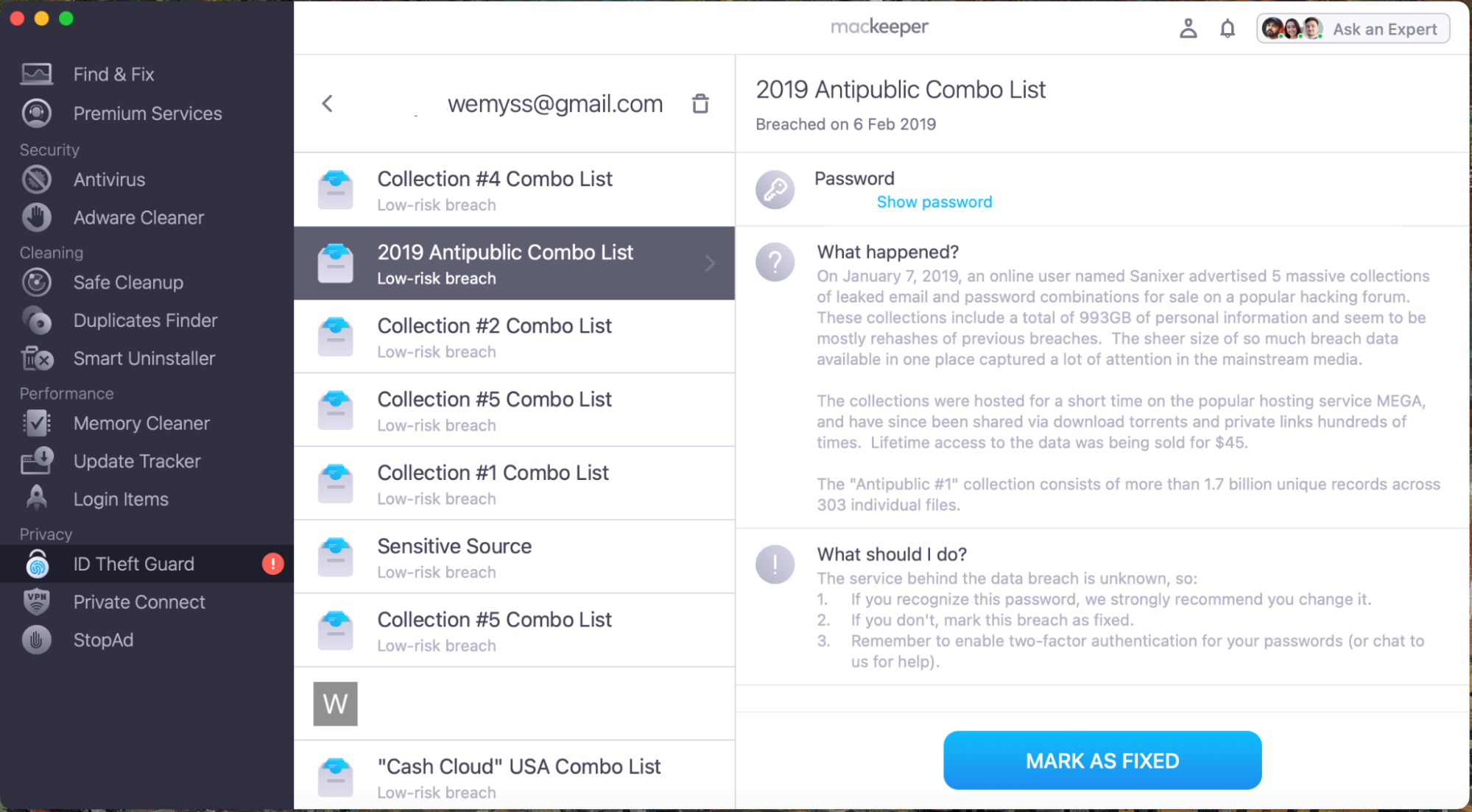
Task: Select the Collection #4 Combo List breach entry
Action: tap(494, 189)
